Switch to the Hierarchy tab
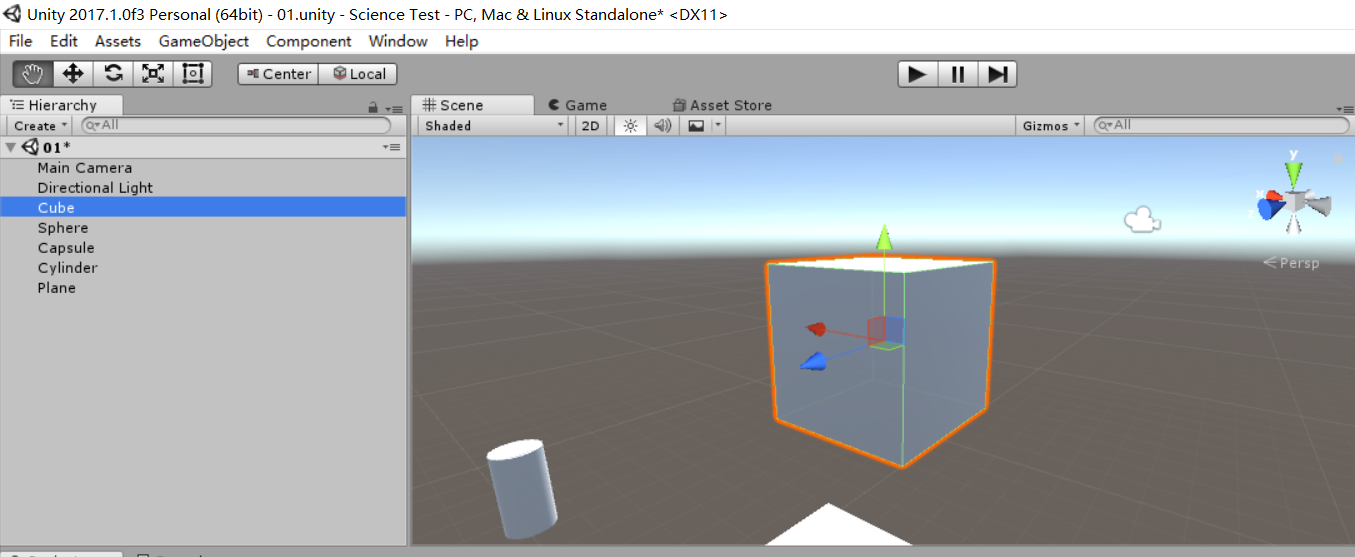This screenshot has width=1355, height=557. click(62, 105)
